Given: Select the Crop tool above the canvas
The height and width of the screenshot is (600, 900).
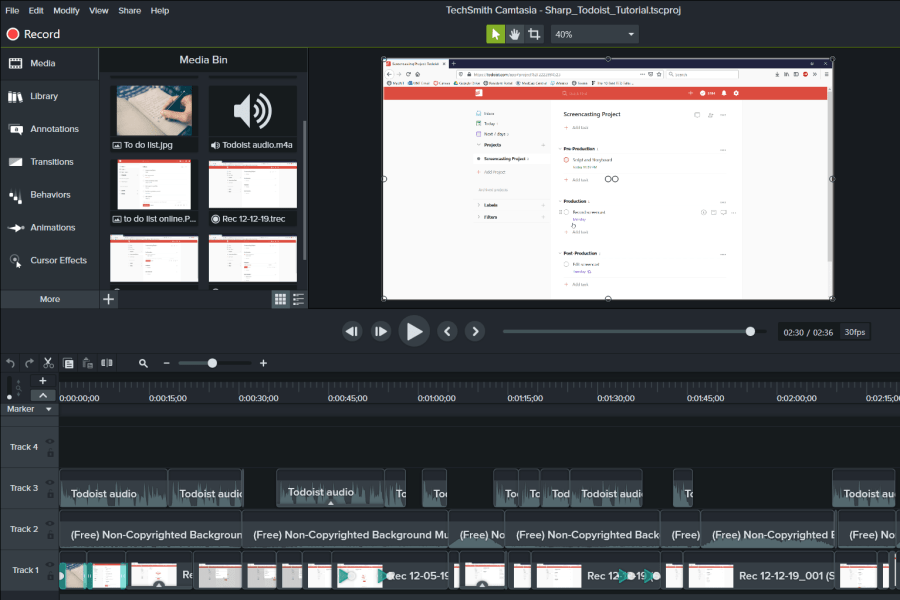Looking at the screenshot, I should point(535,34).
